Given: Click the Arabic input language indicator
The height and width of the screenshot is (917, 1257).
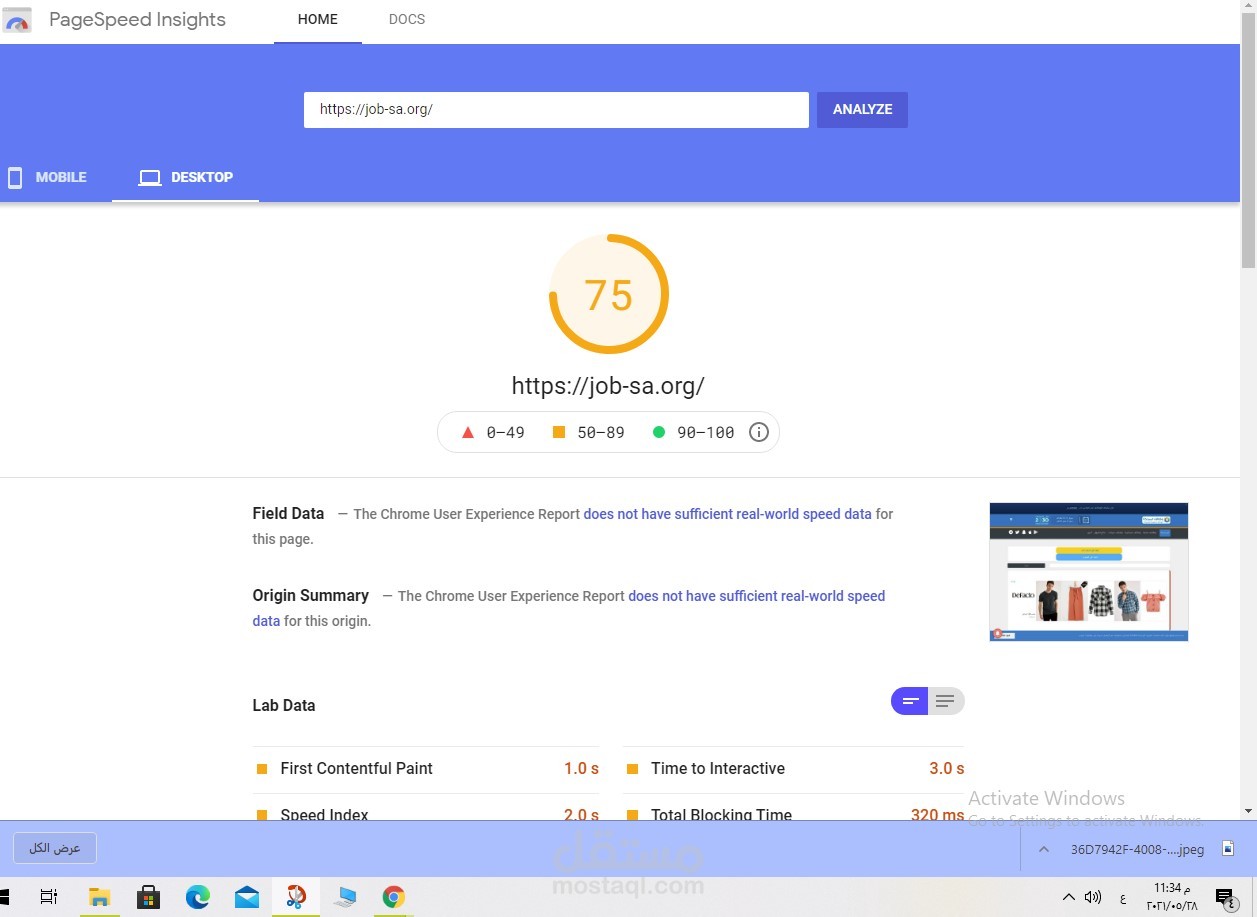Looking at the screenshot, I should pyautogui.click(x=1123, y=898).
